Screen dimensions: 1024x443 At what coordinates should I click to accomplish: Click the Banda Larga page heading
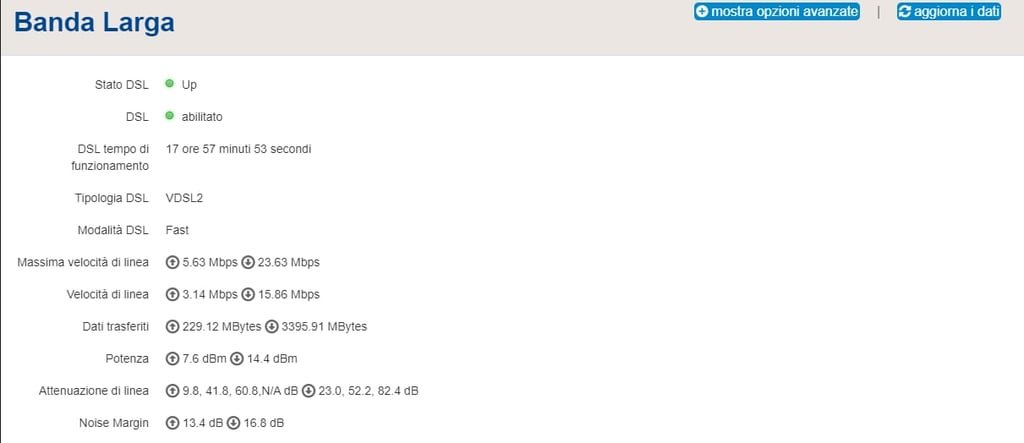[94, 23]
